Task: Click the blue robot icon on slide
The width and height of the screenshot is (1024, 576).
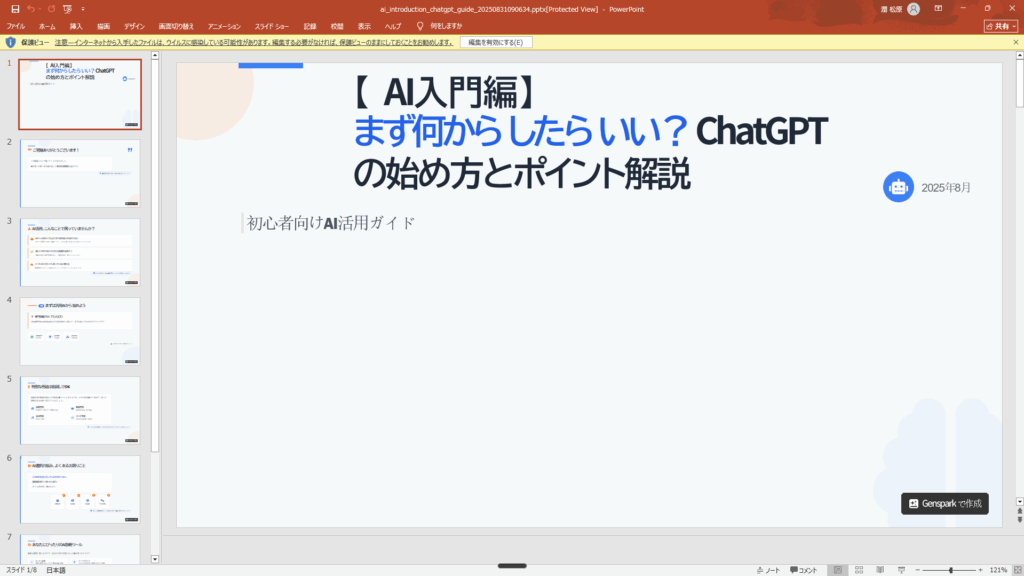Action: click(x=899, y=187)
